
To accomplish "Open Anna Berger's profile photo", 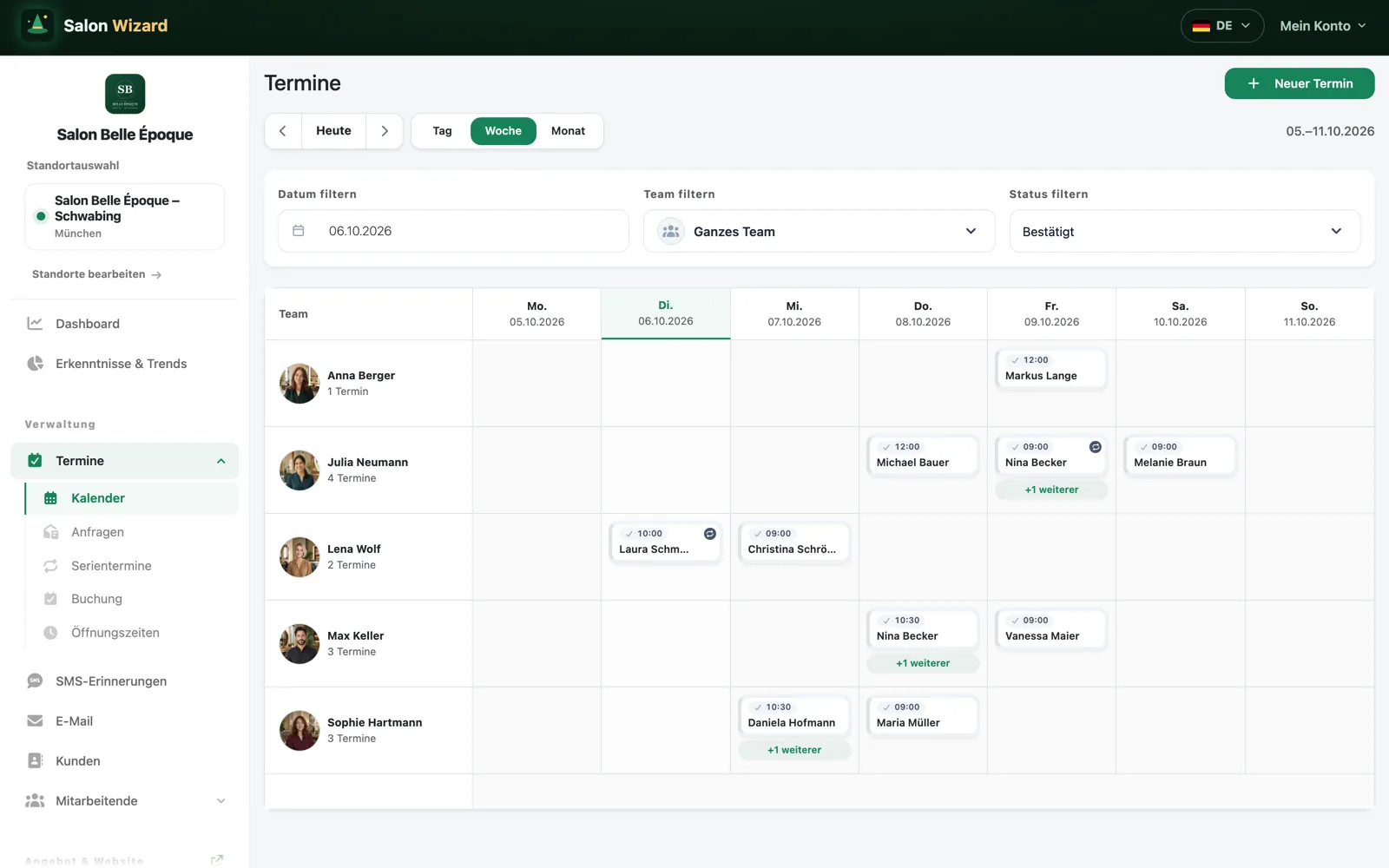I will 300,384.
